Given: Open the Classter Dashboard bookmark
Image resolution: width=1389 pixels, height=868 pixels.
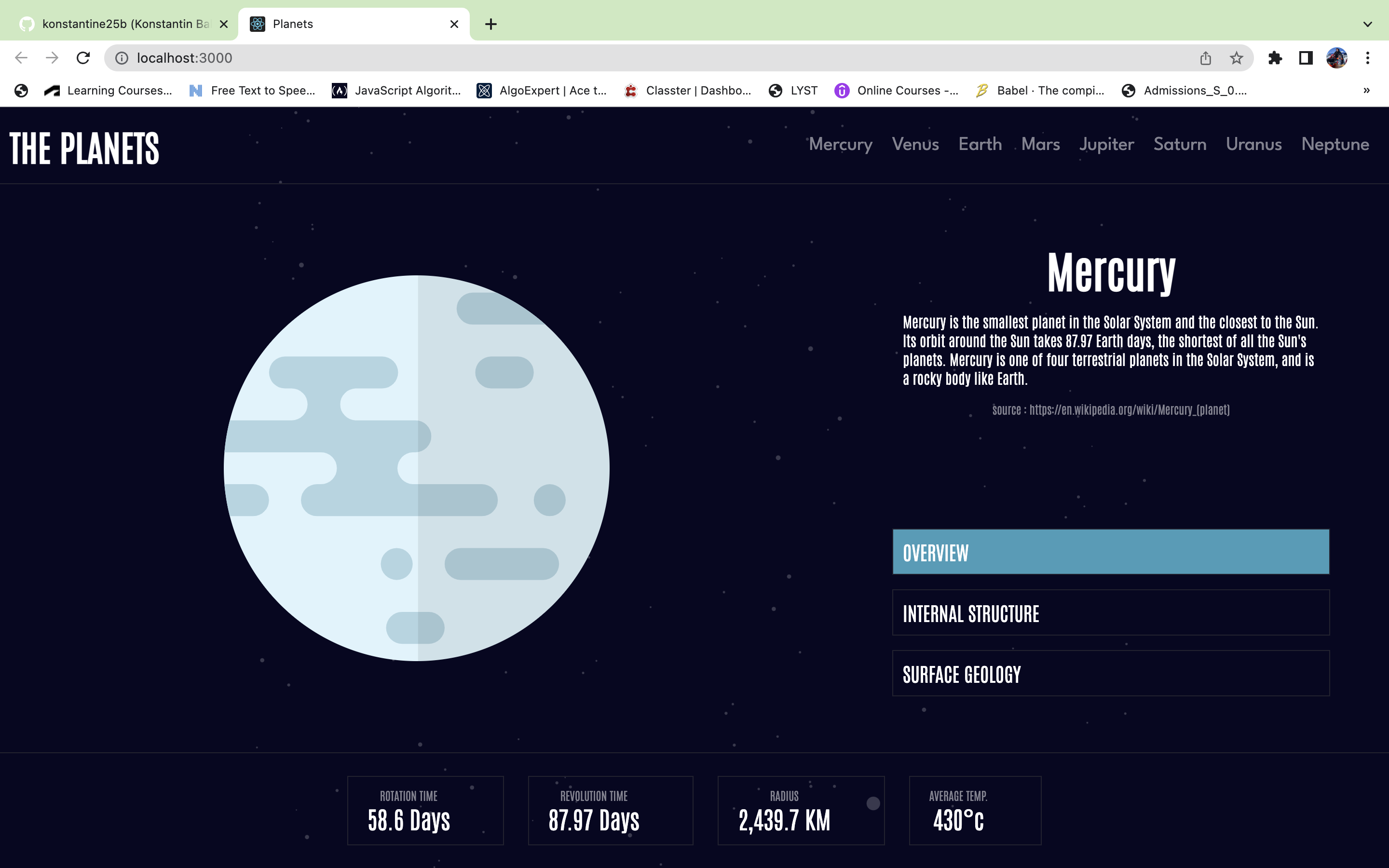Looking at the screenshot, I should click(688, 90).
